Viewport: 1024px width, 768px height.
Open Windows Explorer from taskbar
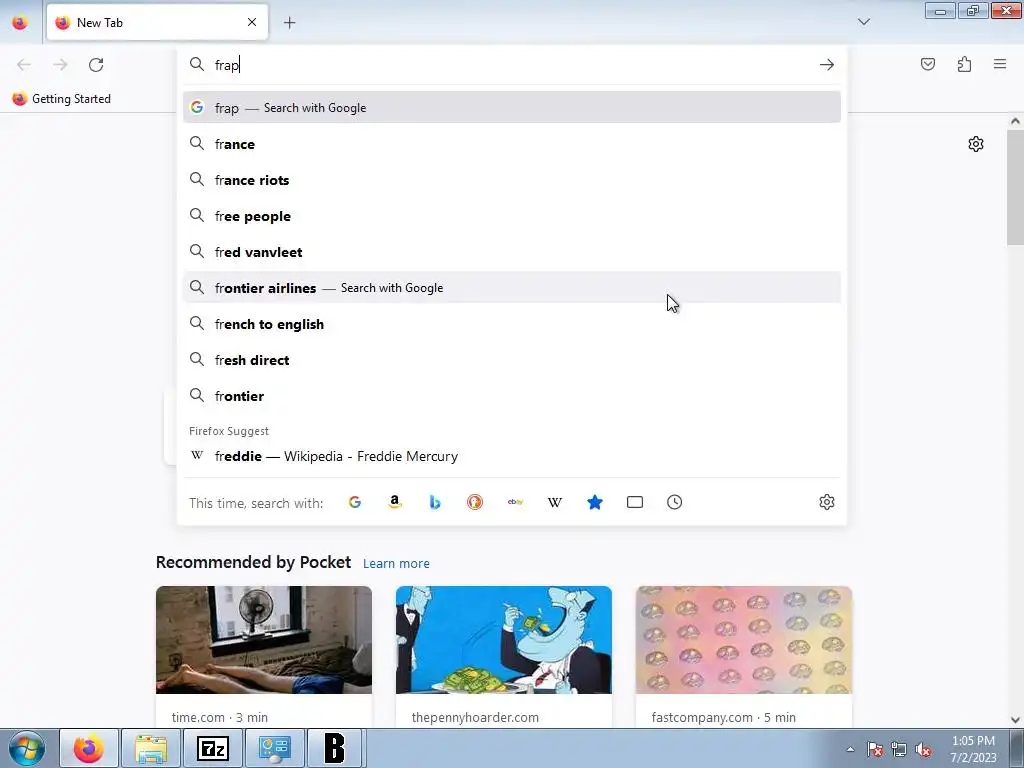[x=151, y=748]
